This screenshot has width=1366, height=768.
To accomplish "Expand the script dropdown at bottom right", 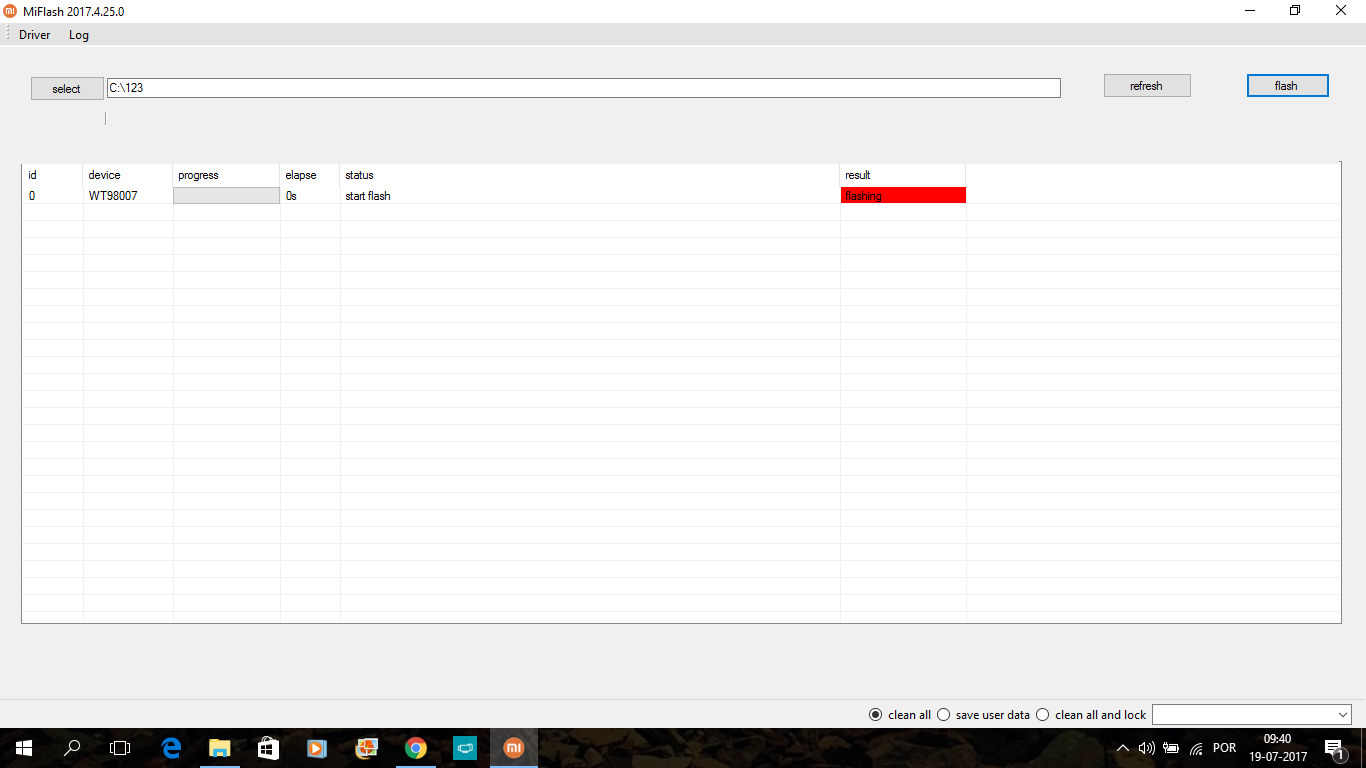I will 1342,715.
